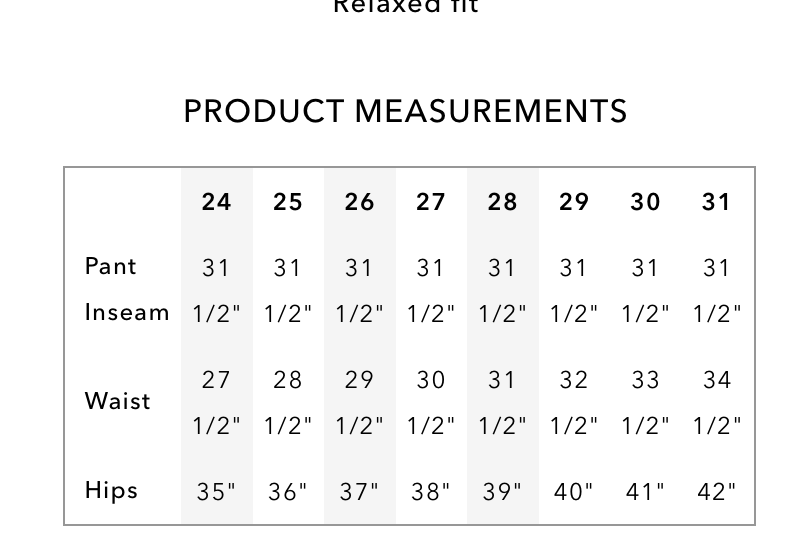Click the Relaxed fit text
794x536 pixels.
405,7
